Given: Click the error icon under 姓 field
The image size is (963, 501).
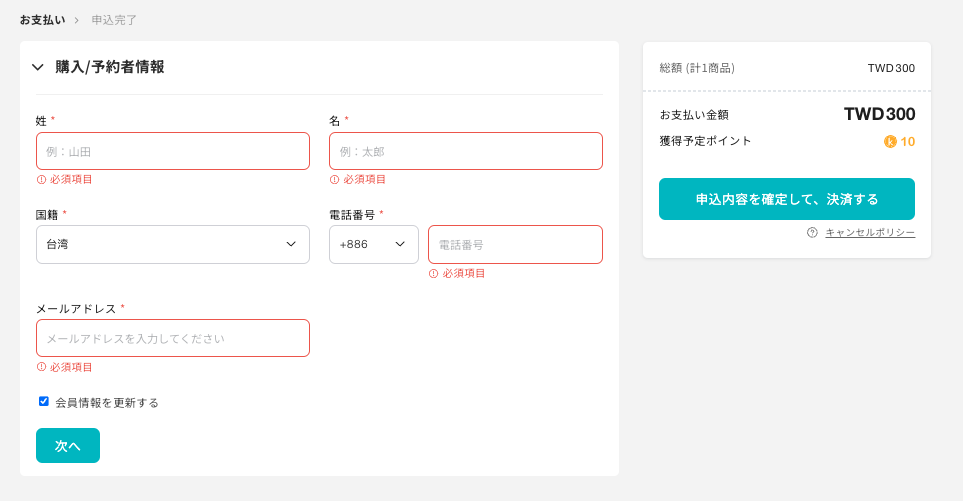Looking at the screenshot, I should point(42,180).
